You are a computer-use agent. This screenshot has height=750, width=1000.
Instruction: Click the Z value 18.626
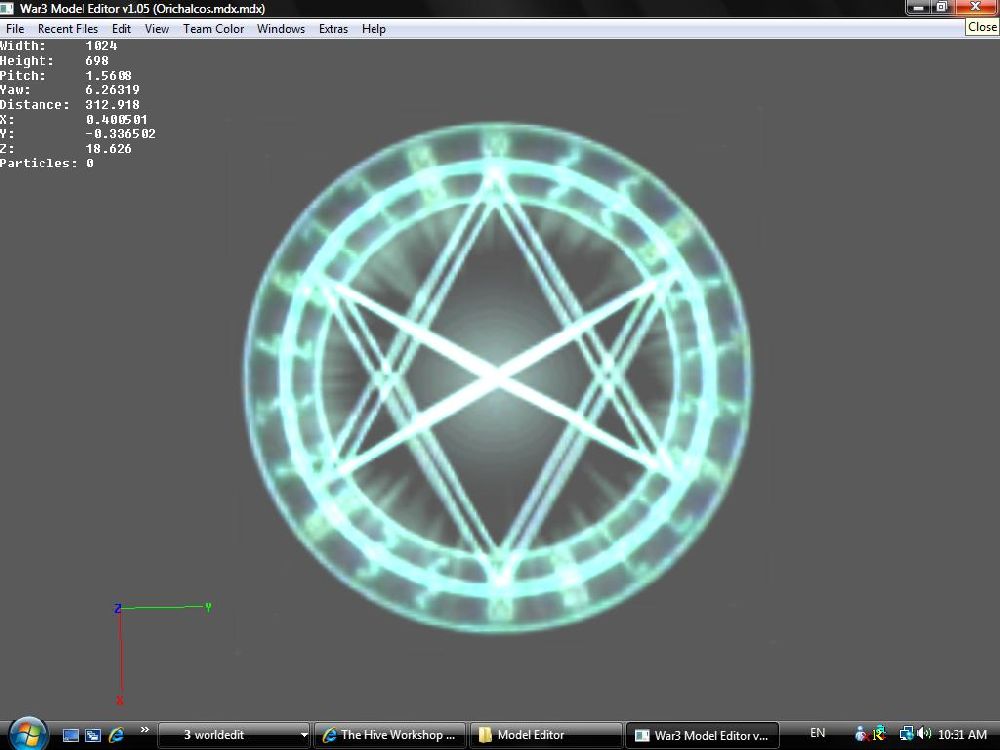click(108, 149)
